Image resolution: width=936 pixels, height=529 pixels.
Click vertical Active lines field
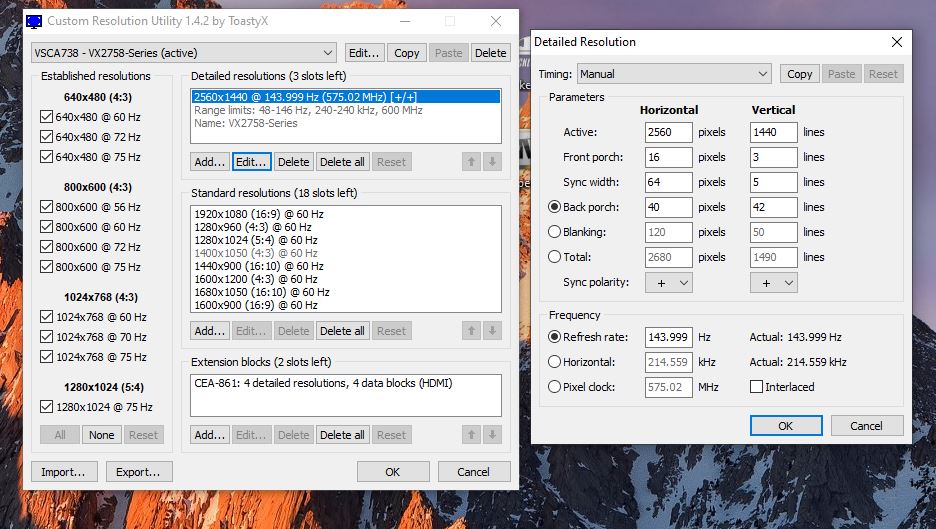[x=774, y=132]
